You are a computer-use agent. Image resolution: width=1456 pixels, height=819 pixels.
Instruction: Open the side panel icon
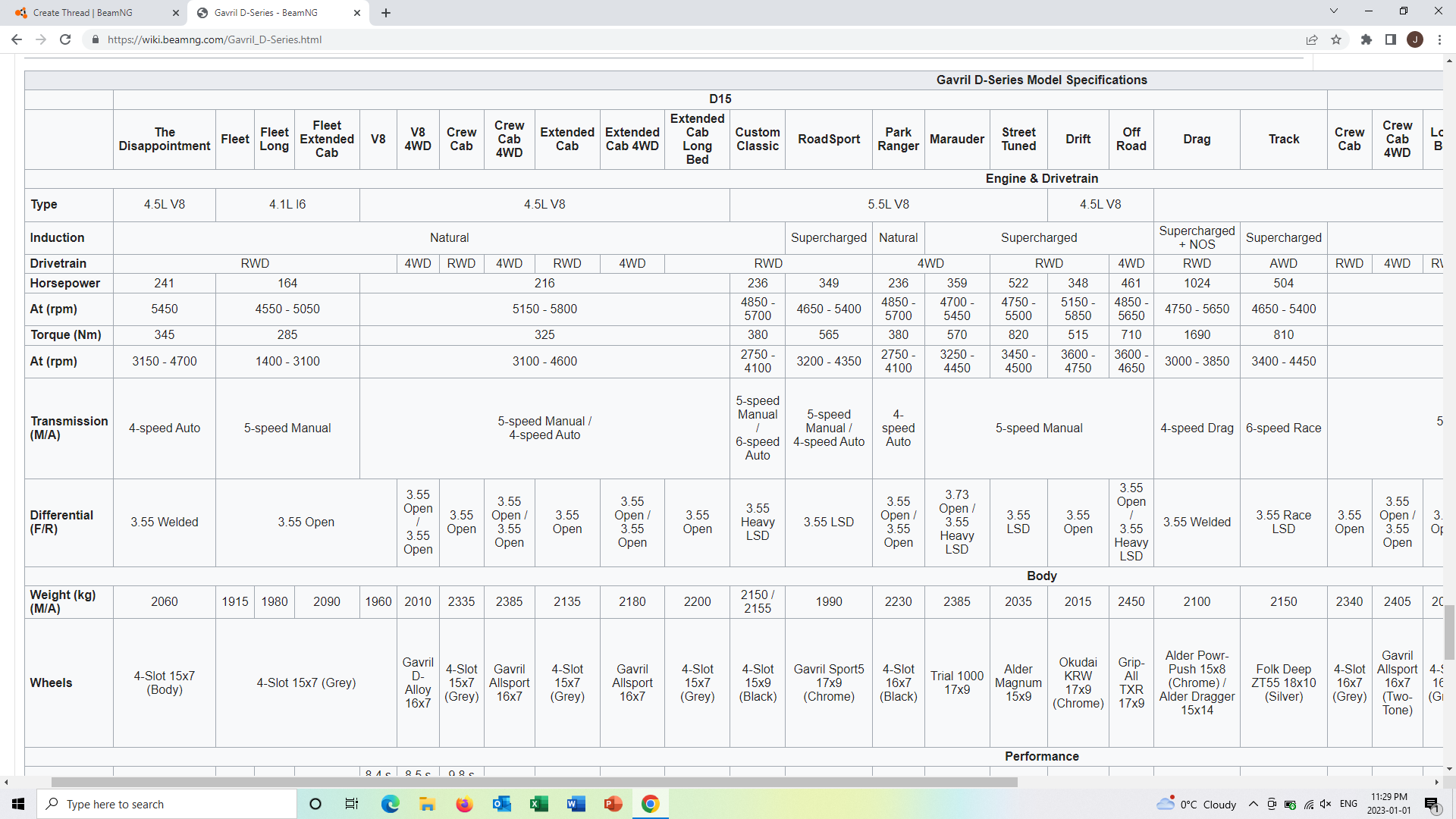1391,39
